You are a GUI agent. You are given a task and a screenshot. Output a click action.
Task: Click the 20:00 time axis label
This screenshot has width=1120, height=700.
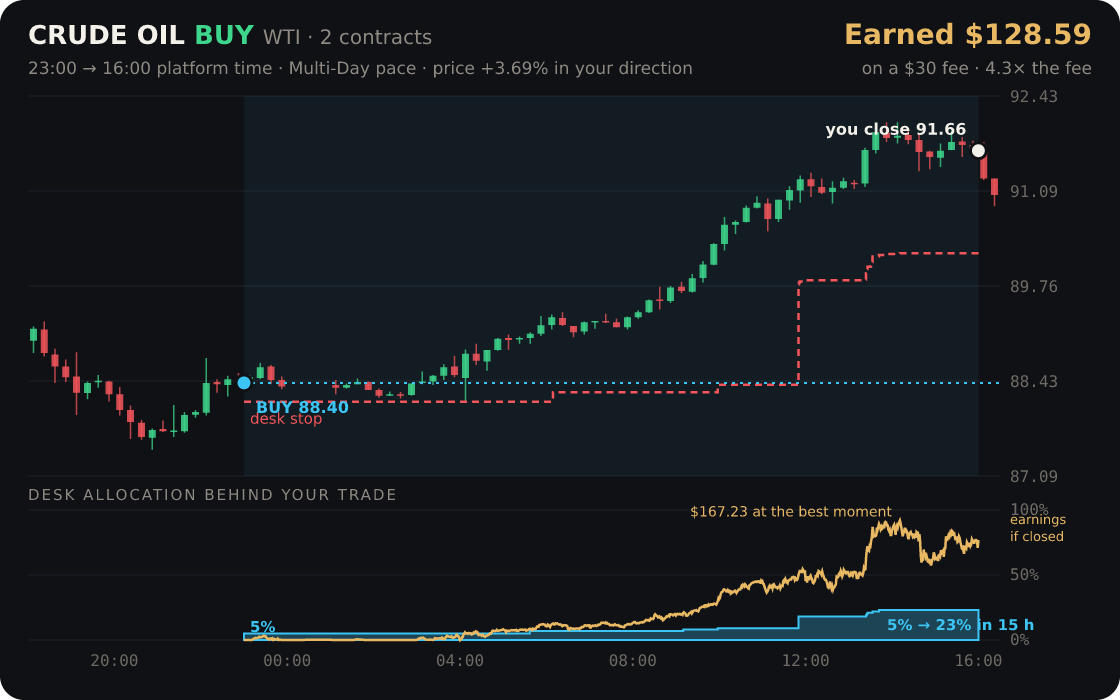click(114, 661)
